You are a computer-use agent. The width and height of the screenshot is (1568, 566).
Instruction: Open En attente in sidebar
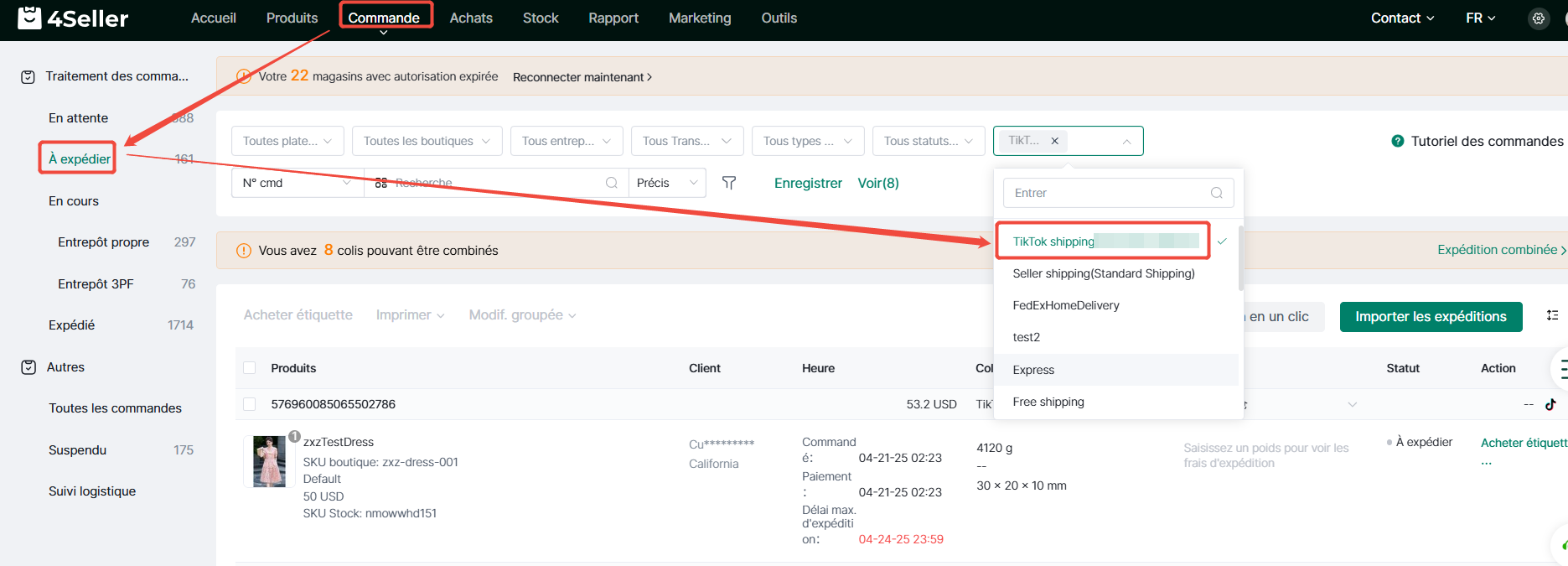78,118
